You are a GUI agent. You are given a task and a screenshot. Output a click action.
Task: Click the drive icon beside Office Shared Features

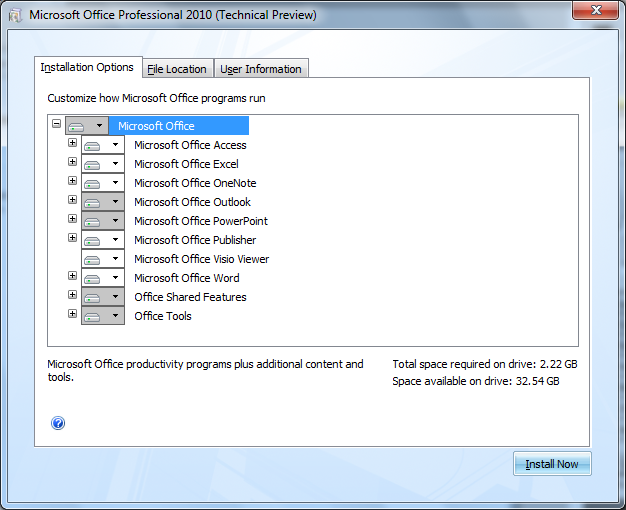pyautogui.click(x=93, y=298)
